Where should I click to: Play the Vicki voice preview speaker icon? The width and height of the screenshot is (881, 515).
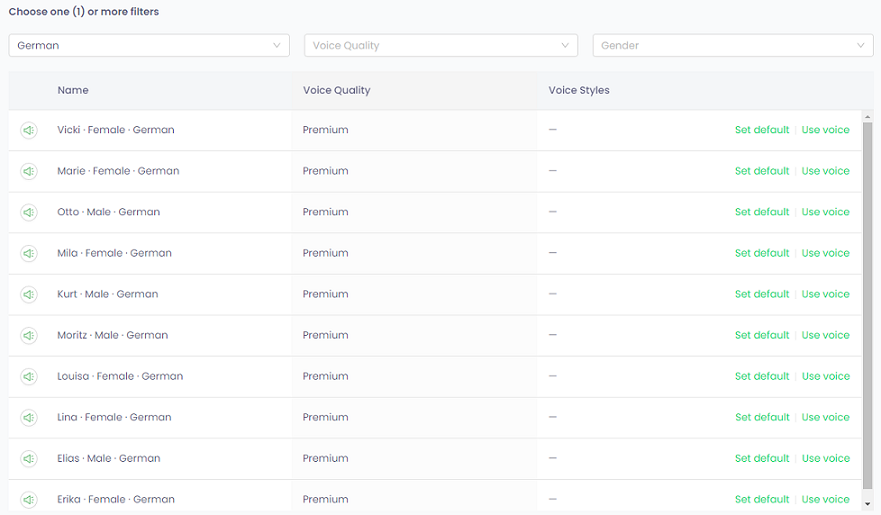(29, 130)
